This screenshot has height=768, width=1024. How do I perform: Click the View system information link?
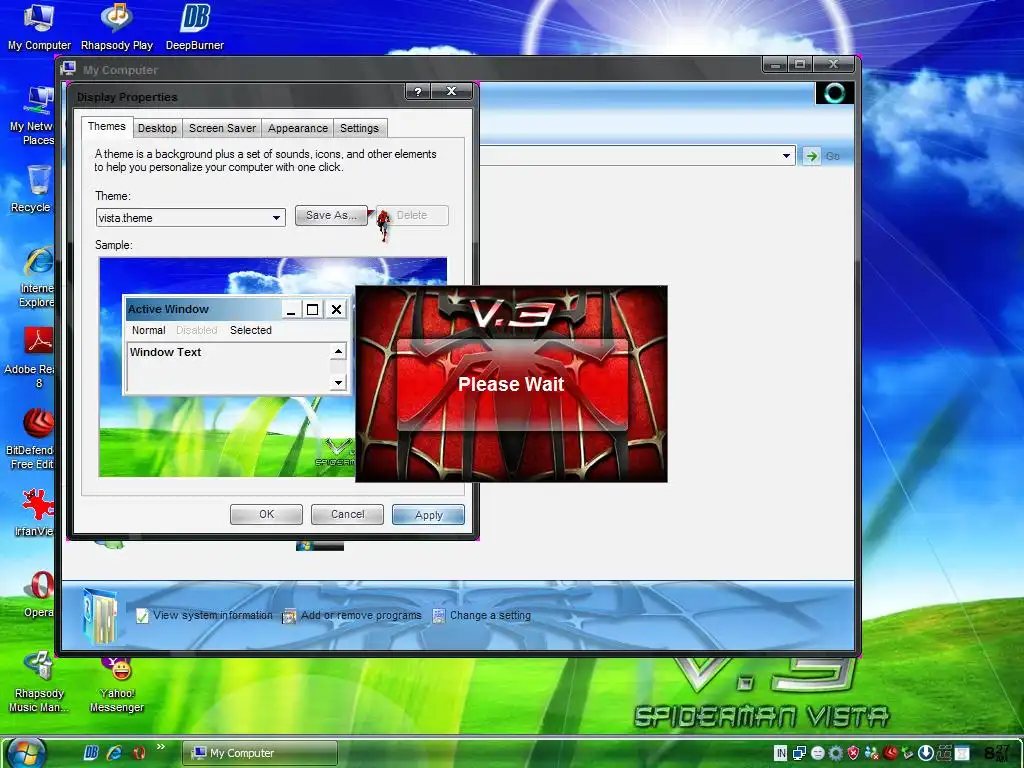tap(213, 615)
